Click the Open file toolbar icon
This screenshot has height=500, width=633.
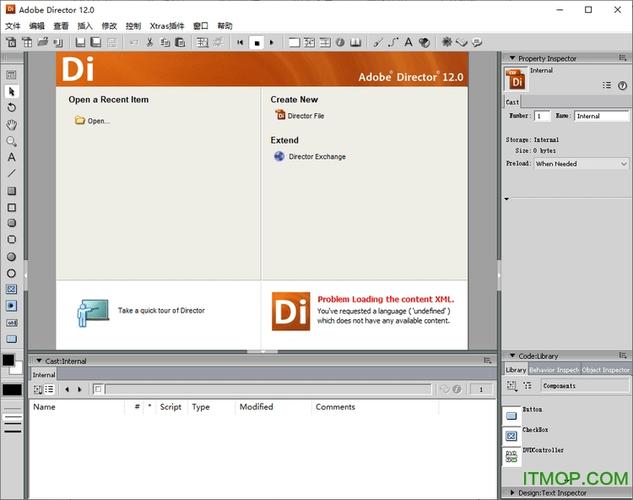point(43,42)
